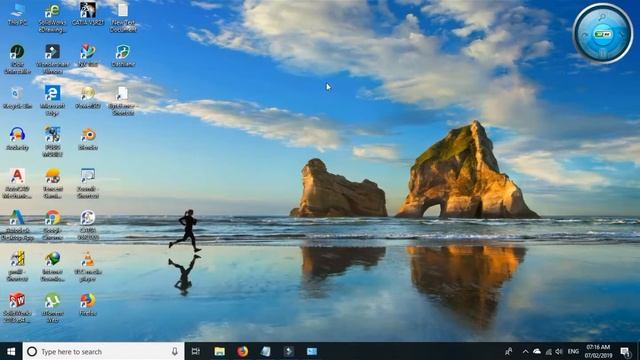
Task: Open the clock showing 07:16 AM
Action: tap(599, 351)
